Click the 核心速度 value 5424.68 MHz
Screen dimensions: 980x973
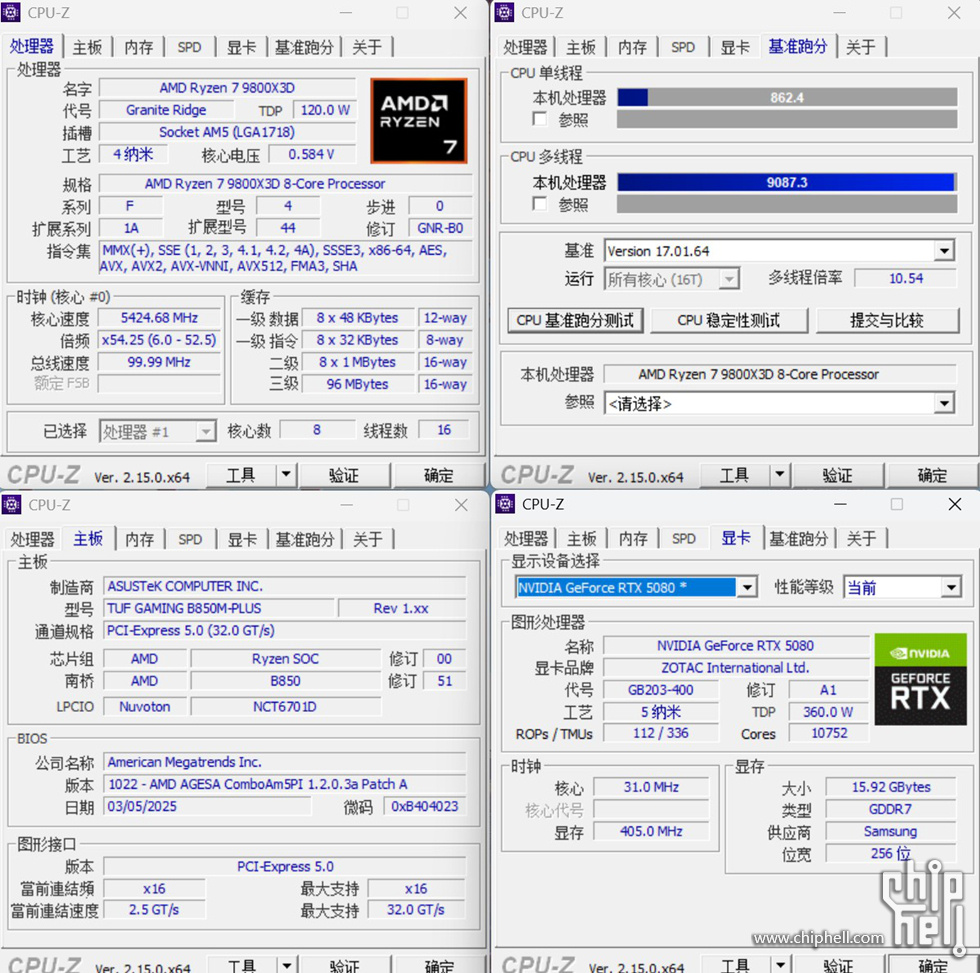(159, 318)
